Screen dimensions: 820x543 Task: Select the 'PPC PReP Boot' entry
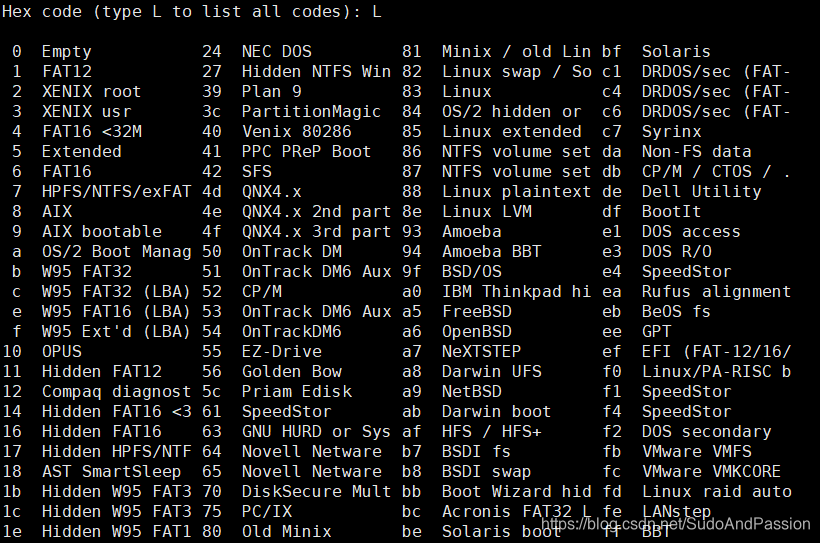pyautogui.click(x=306, y=152)
